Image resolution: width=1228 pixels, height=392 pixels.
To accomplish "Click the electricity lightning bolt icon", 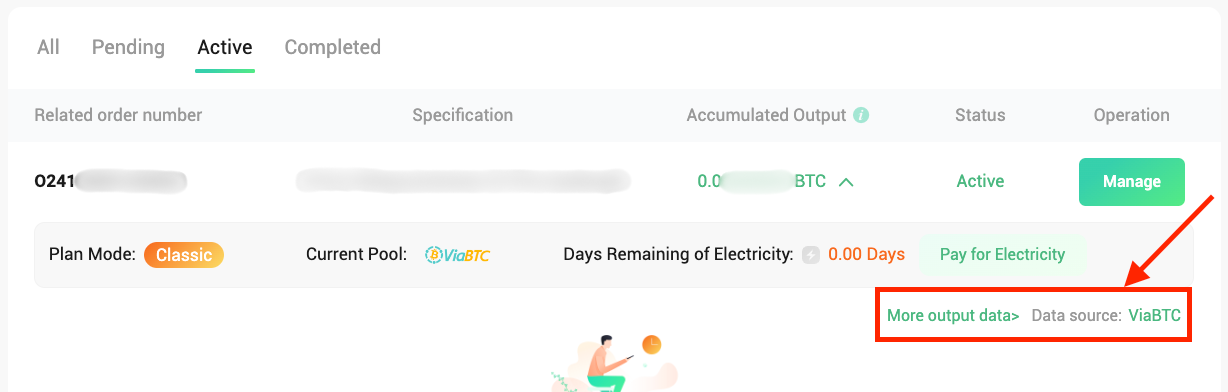I will click(811, 255).
